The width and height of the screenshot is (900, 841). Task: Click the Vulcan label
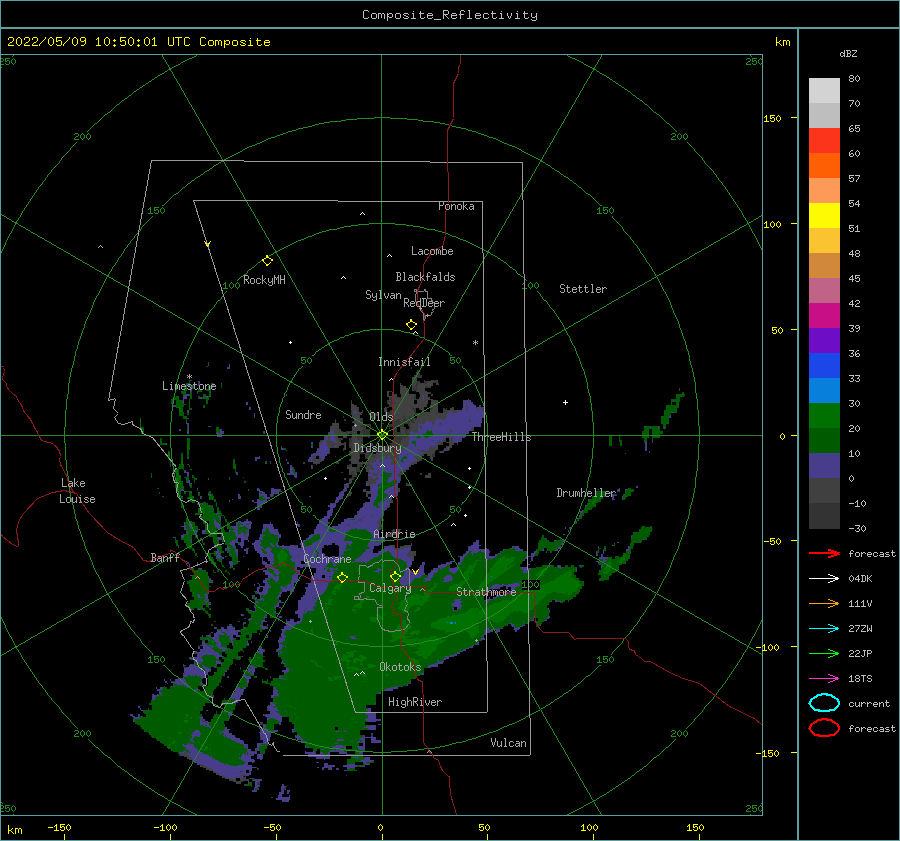click(509, 742)
